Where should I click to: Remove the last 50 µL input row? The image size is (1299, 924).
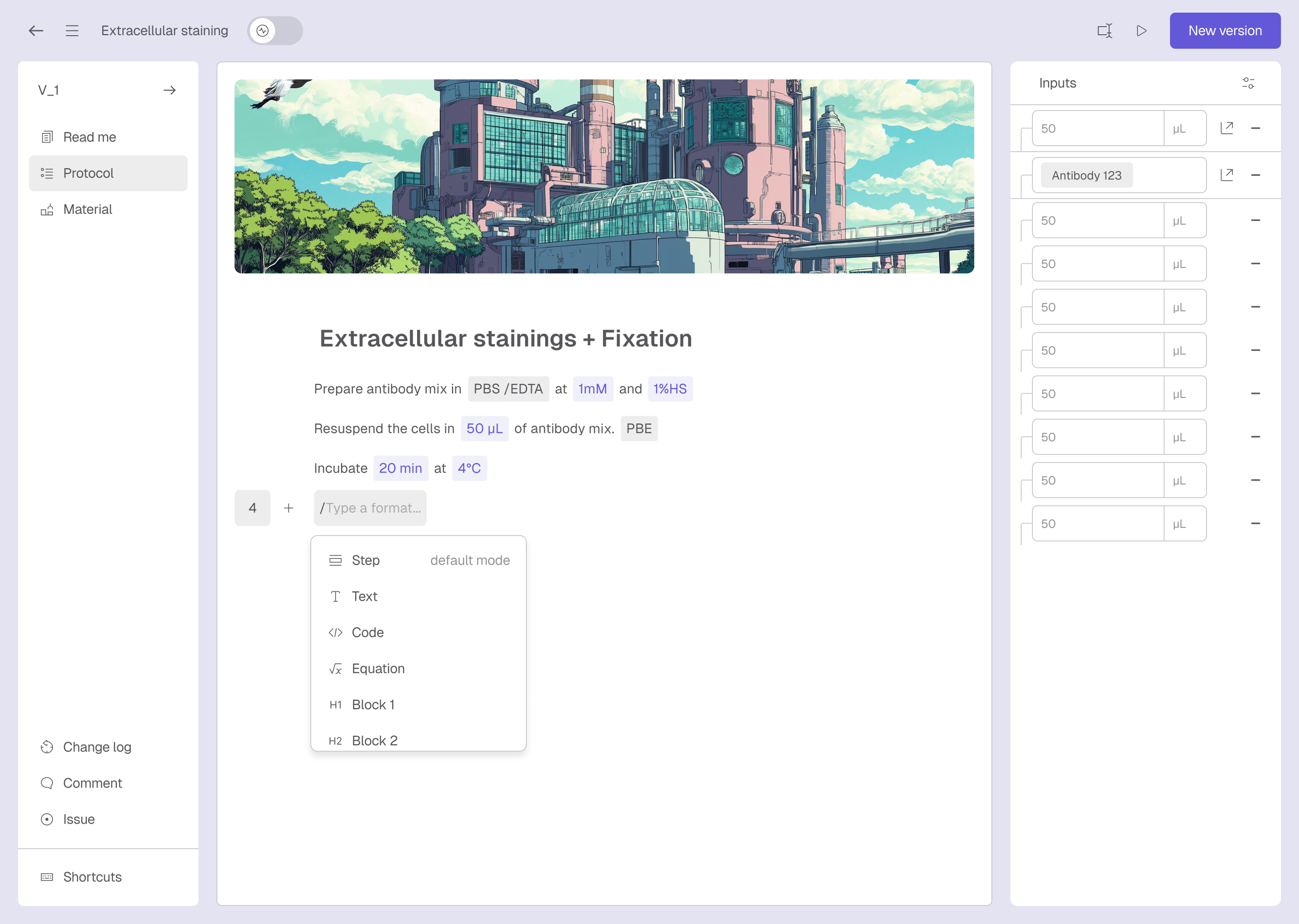click(1256, 523)
